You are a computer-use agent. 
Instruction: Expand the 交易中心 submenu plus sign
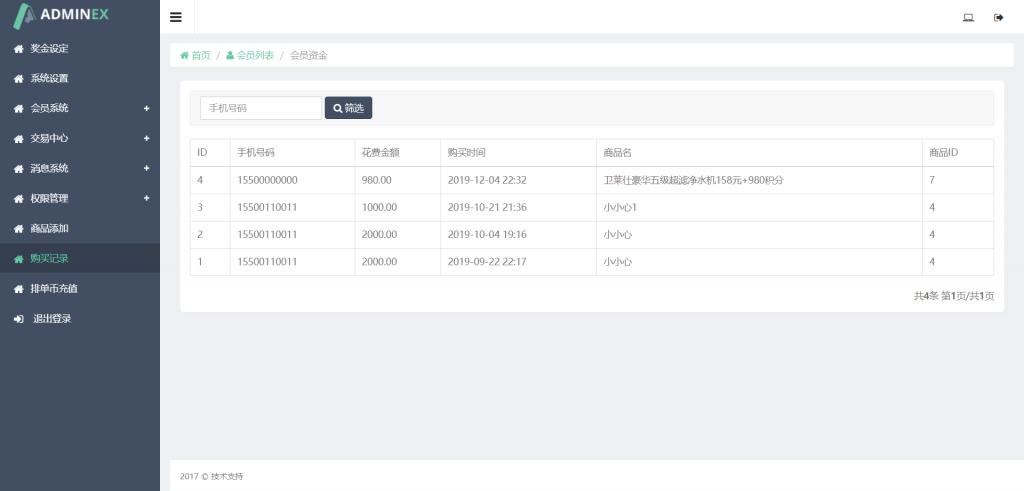pos(146,138)
